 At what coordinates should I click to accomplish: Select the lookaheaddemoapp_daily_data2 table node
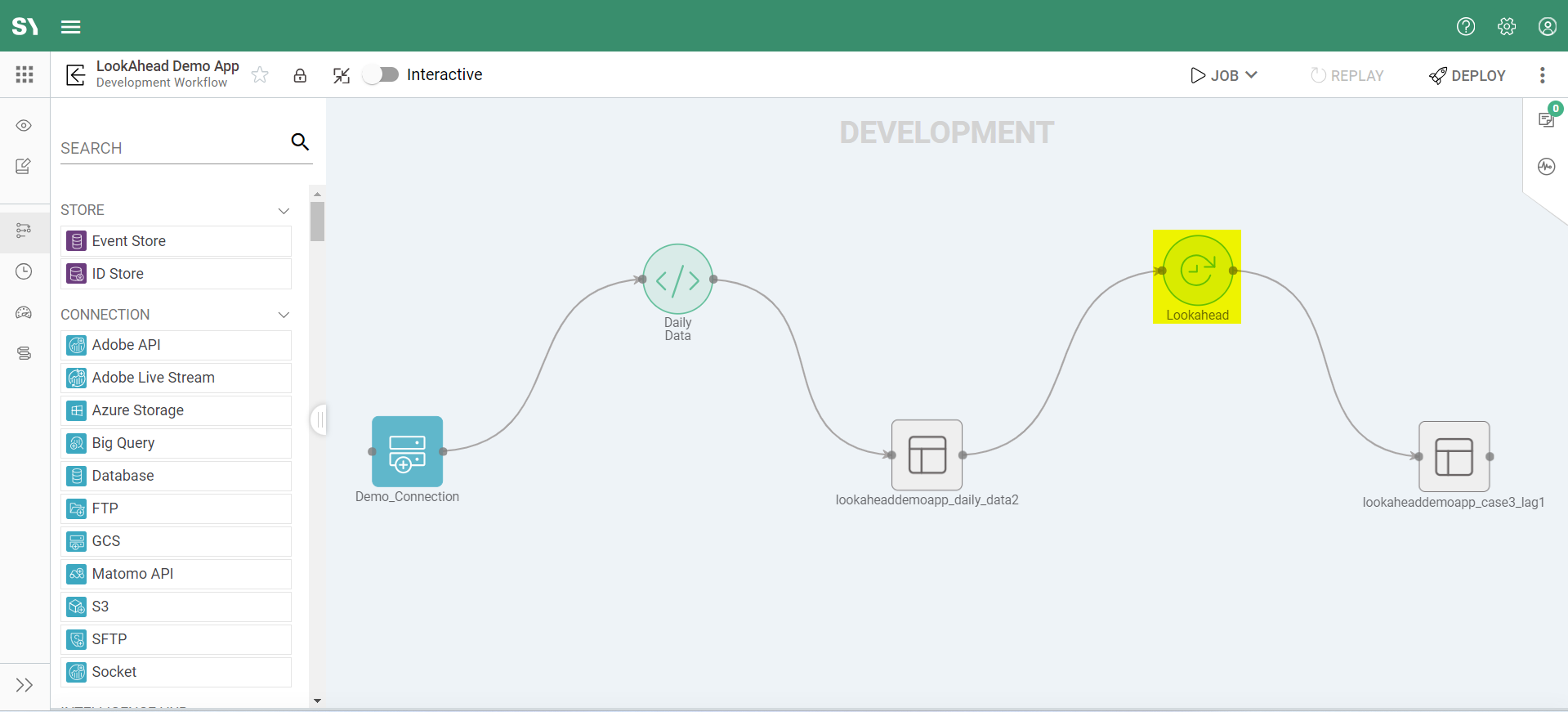(927, 455)
